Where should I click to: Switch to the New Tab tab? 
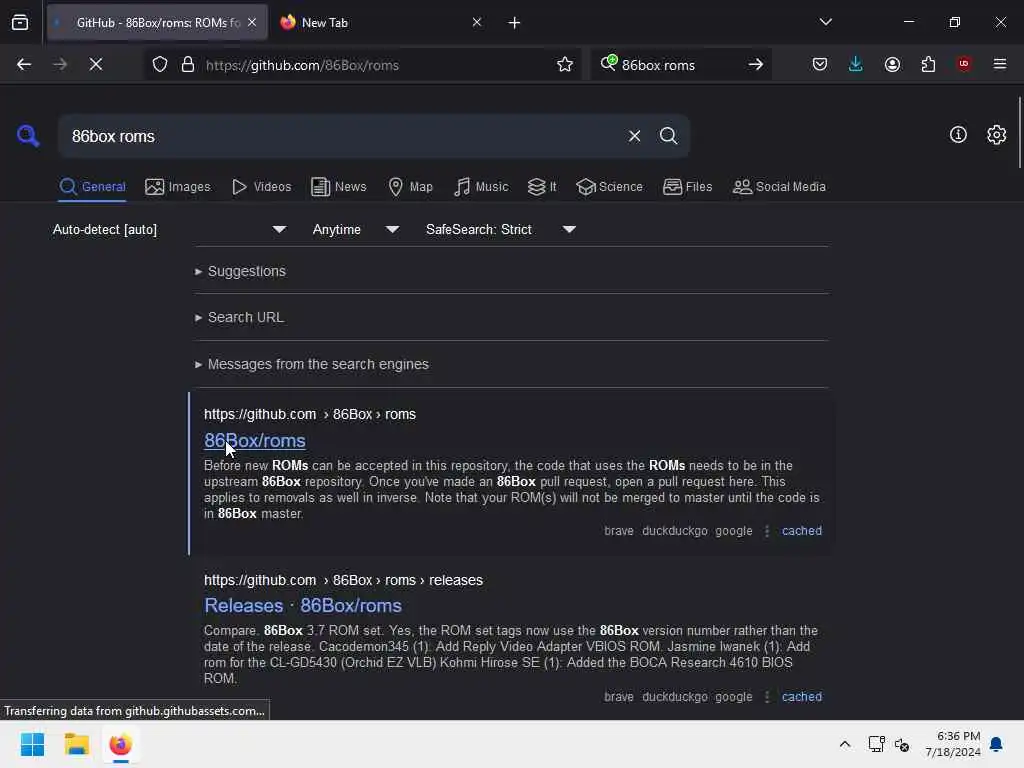(x=382, y=22)
